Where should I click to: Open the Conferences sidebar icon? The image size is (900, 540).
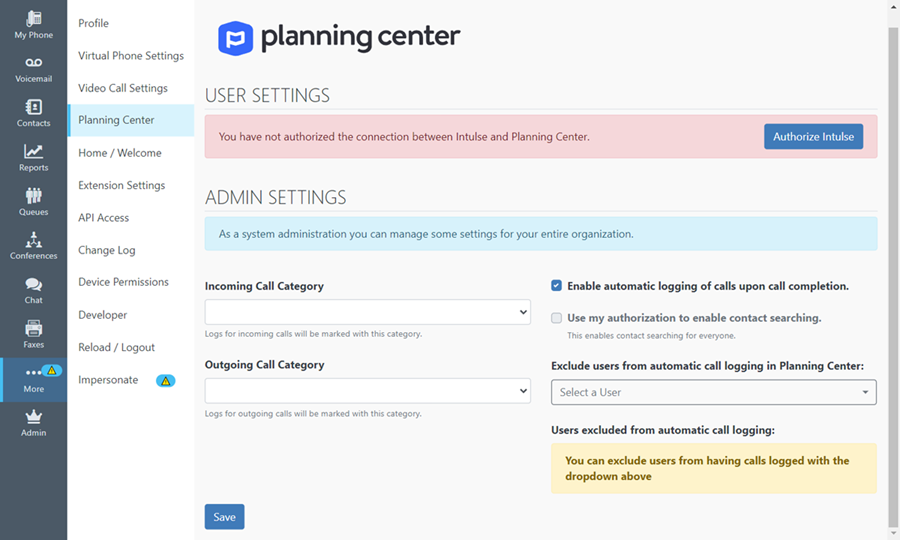click(x=33, y=239)
